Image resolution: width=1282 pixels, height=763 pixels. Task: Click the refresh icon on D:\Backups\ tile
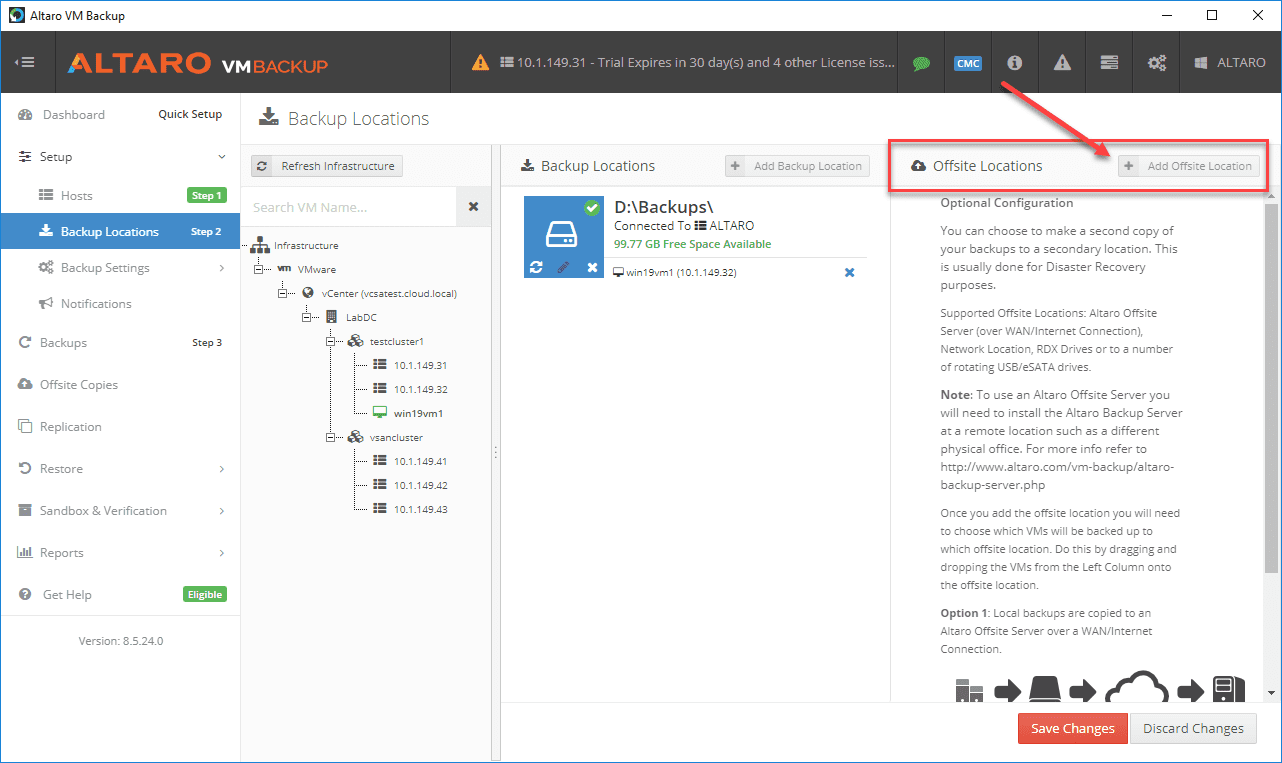[x=536, y=267]
